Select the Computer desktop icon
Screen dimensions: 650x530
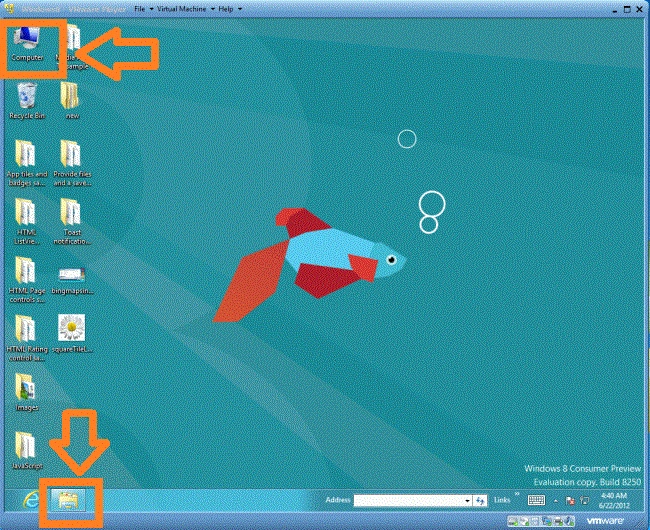coord(27,44)
